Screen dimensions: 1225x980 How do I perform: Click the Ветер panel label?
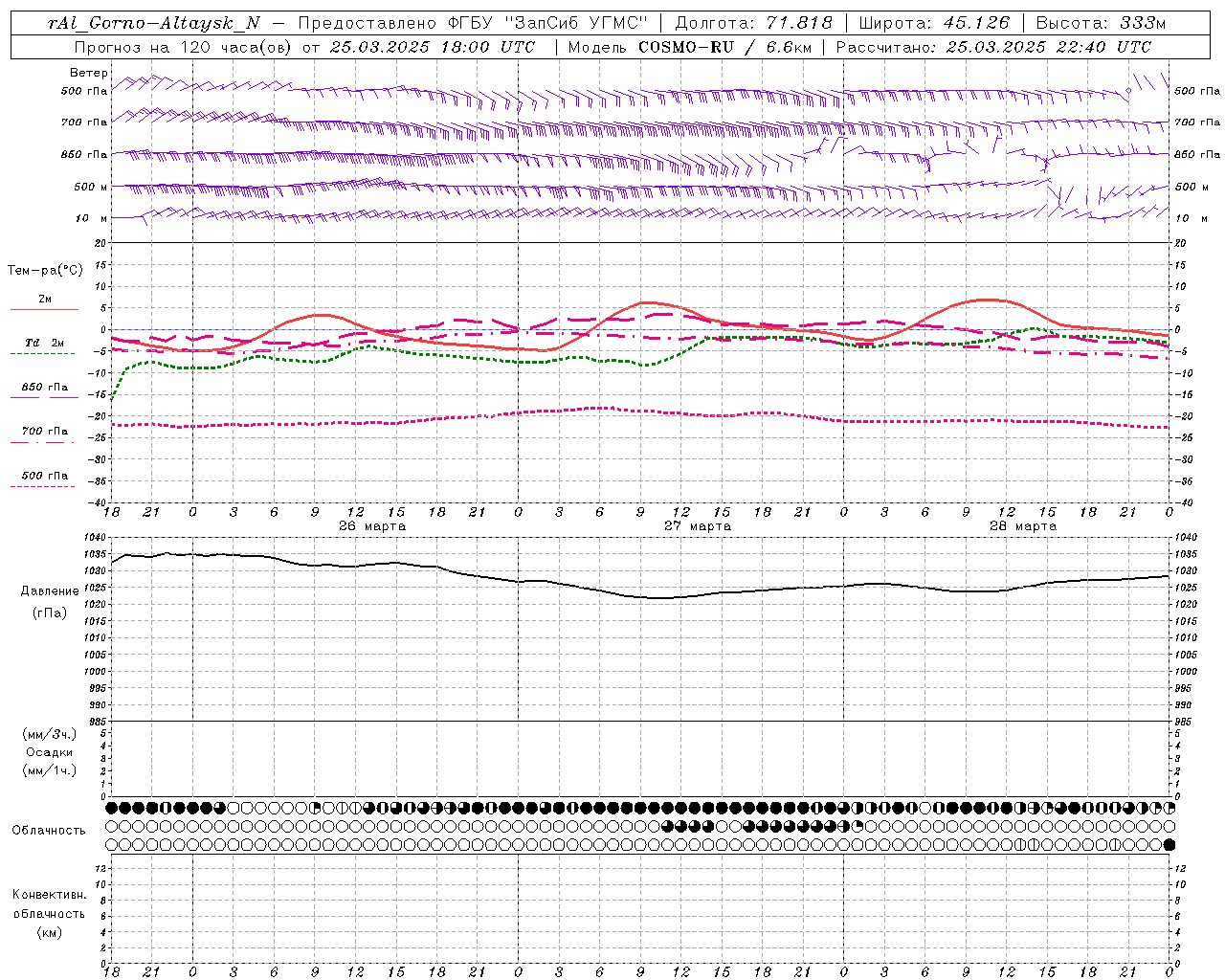(x=88, y=73)
